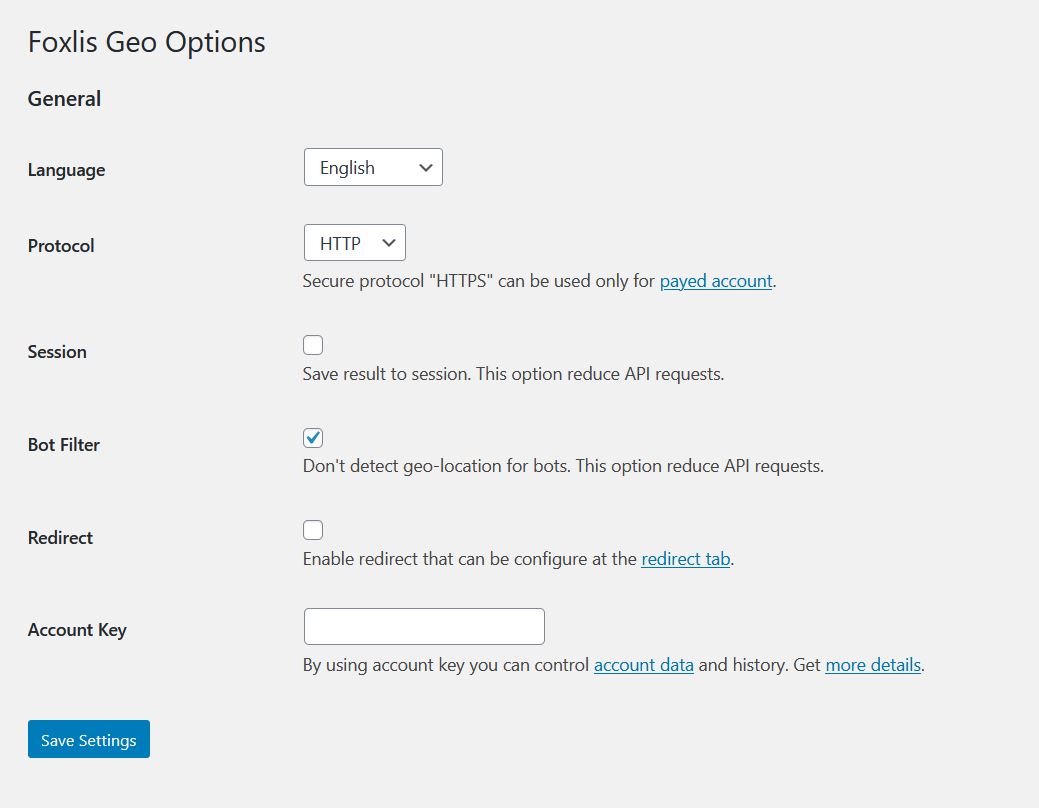Viewport: 1039px width, 808px height.
Task: Focus the Account Key input field
Action: (x=424, y=626)
